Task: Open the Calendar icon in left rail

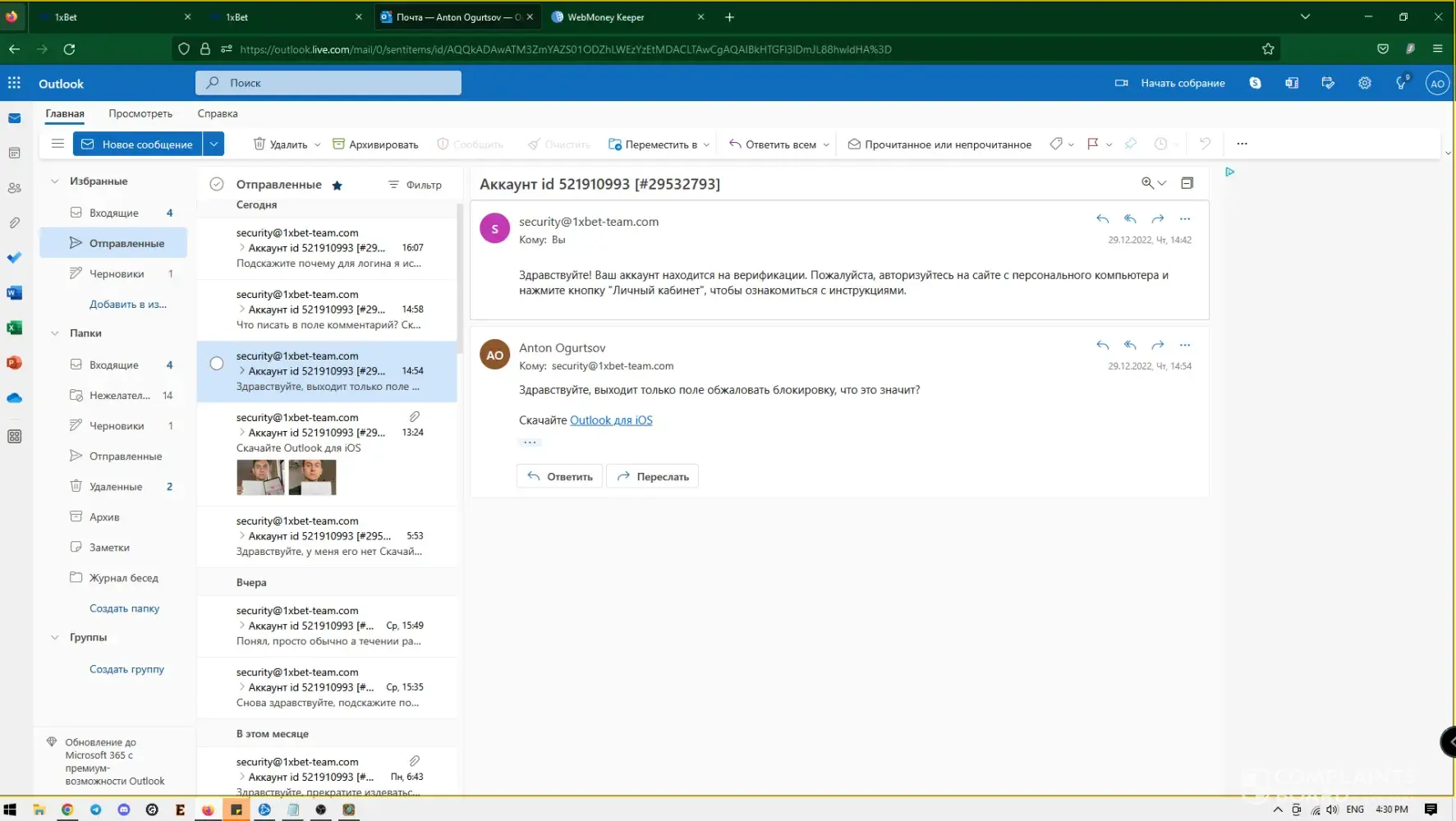Action: (x=14, y=154)
